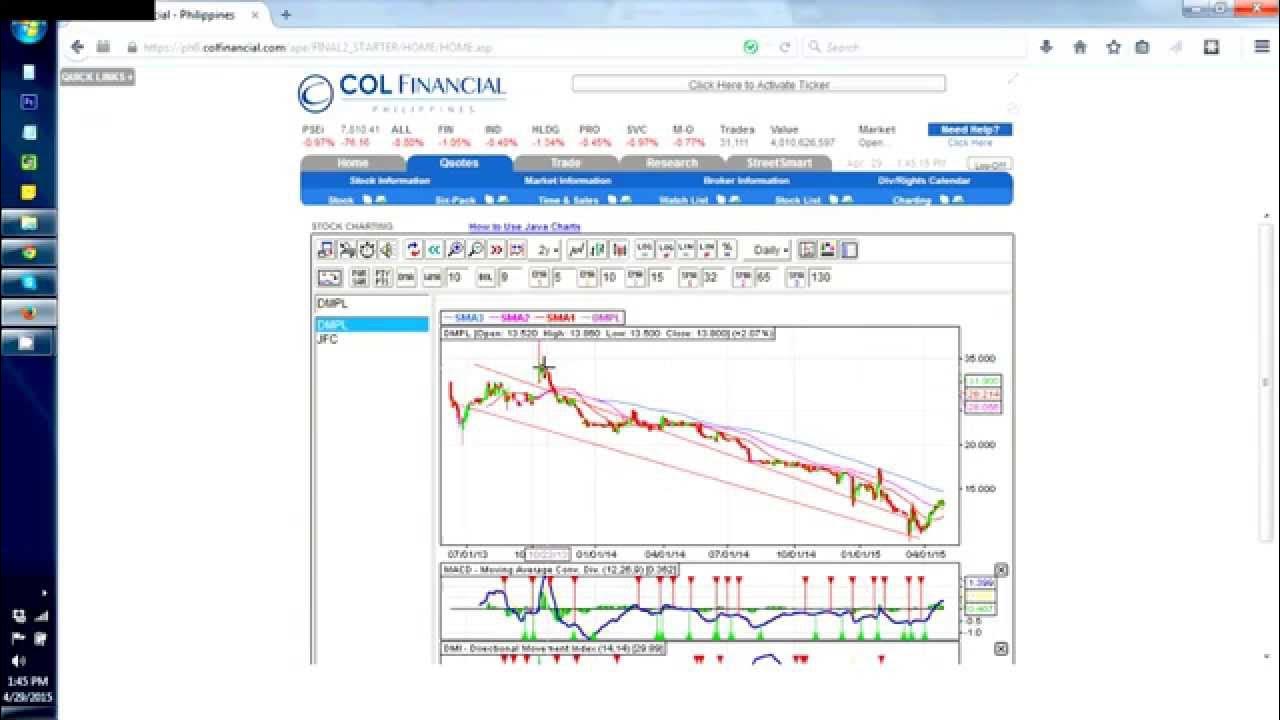Switch to the StreetSmart tab
The width and height of the screenshot is (1280, 720).
coord(778,163)
